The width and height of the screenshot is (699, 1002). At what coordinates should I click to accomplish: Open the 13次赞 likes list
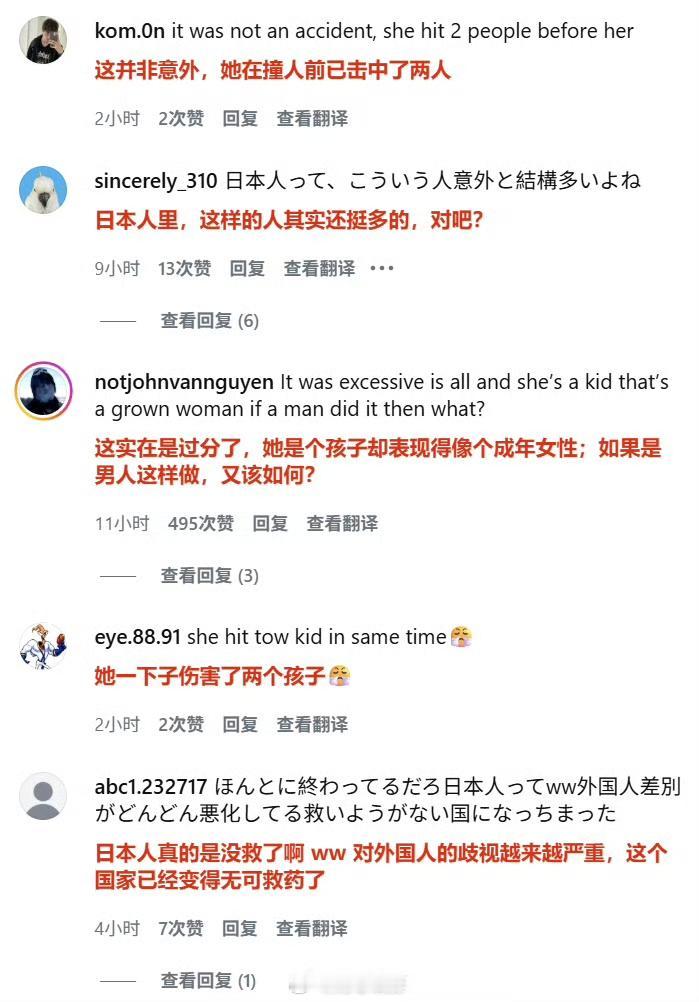coord(184,268)
